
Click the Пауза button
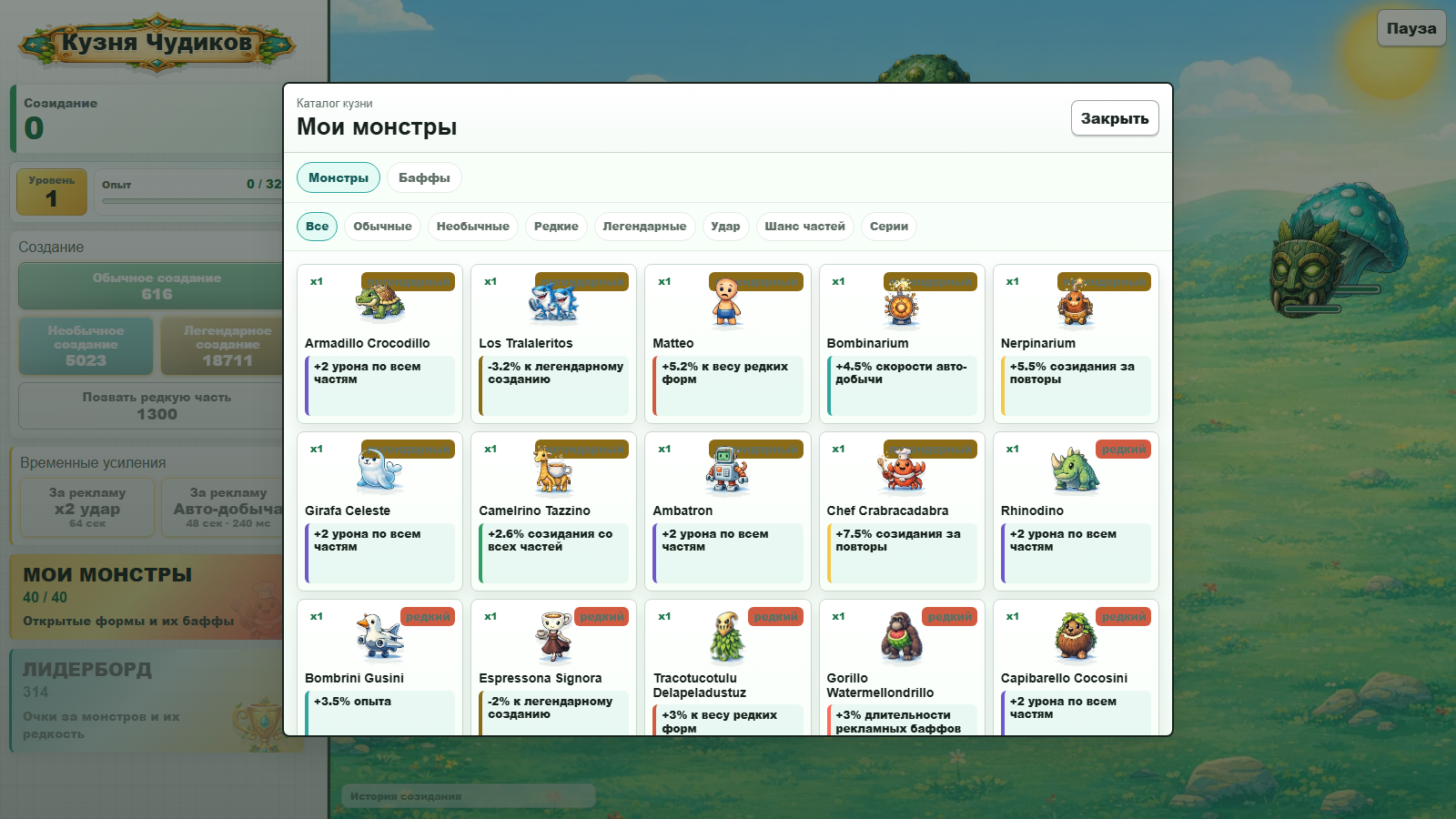click(x=1411, y=28)
